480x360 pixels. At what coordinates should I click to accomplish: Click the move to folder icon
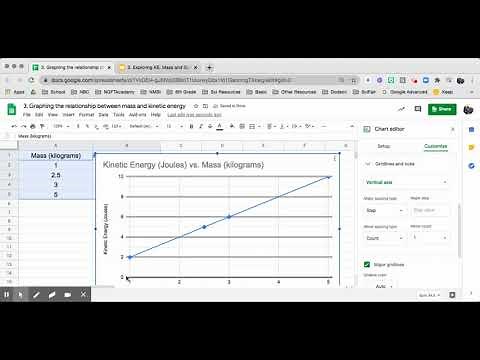coord(205,106)
